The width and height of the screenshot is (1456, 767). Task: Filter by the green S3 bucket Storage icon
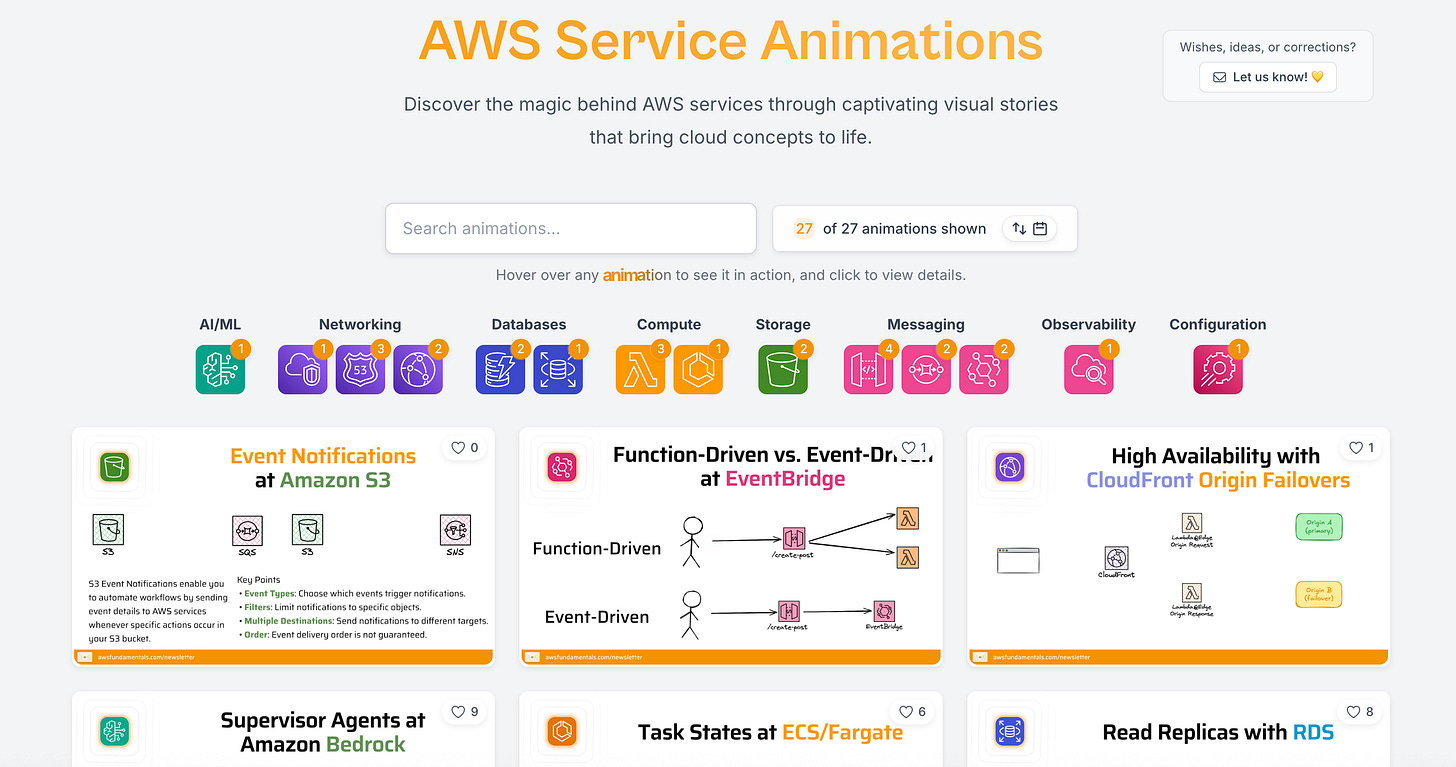[x=783, y=369]
